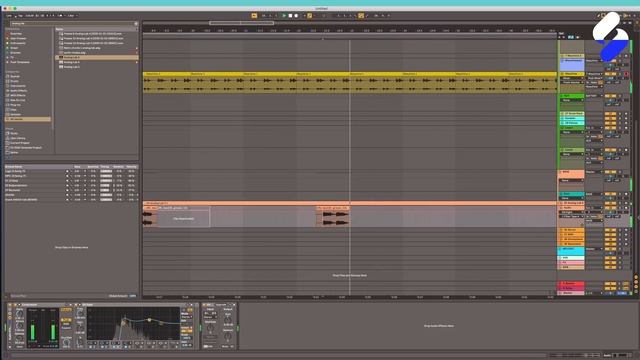This screenshot has height=360, width=640.
Task: Select the red A Reverb return track
Action: pyautogui.click(x=571, y=283)
